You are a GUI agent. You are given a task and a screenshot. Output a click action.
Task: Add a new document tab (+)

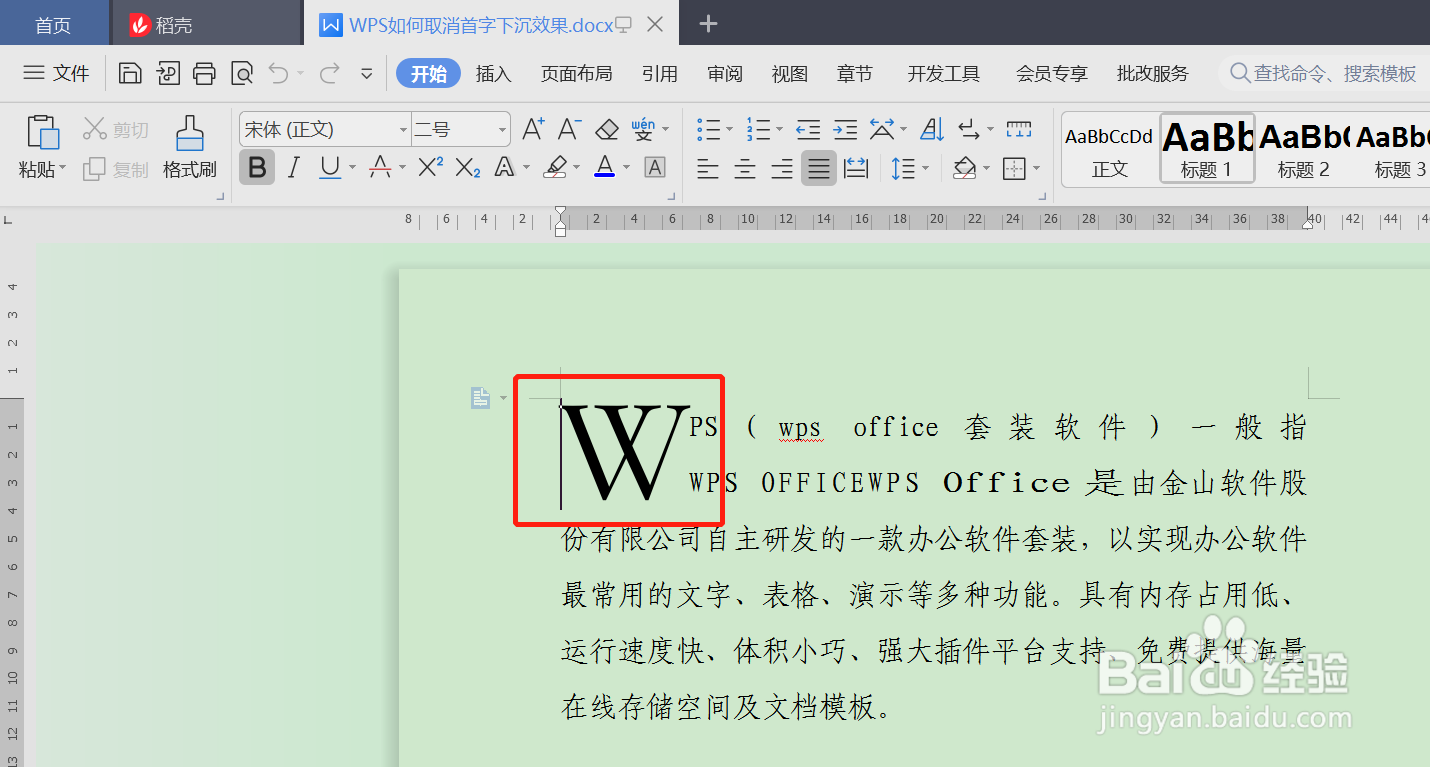pyautogui.click(x=708, y=24)
